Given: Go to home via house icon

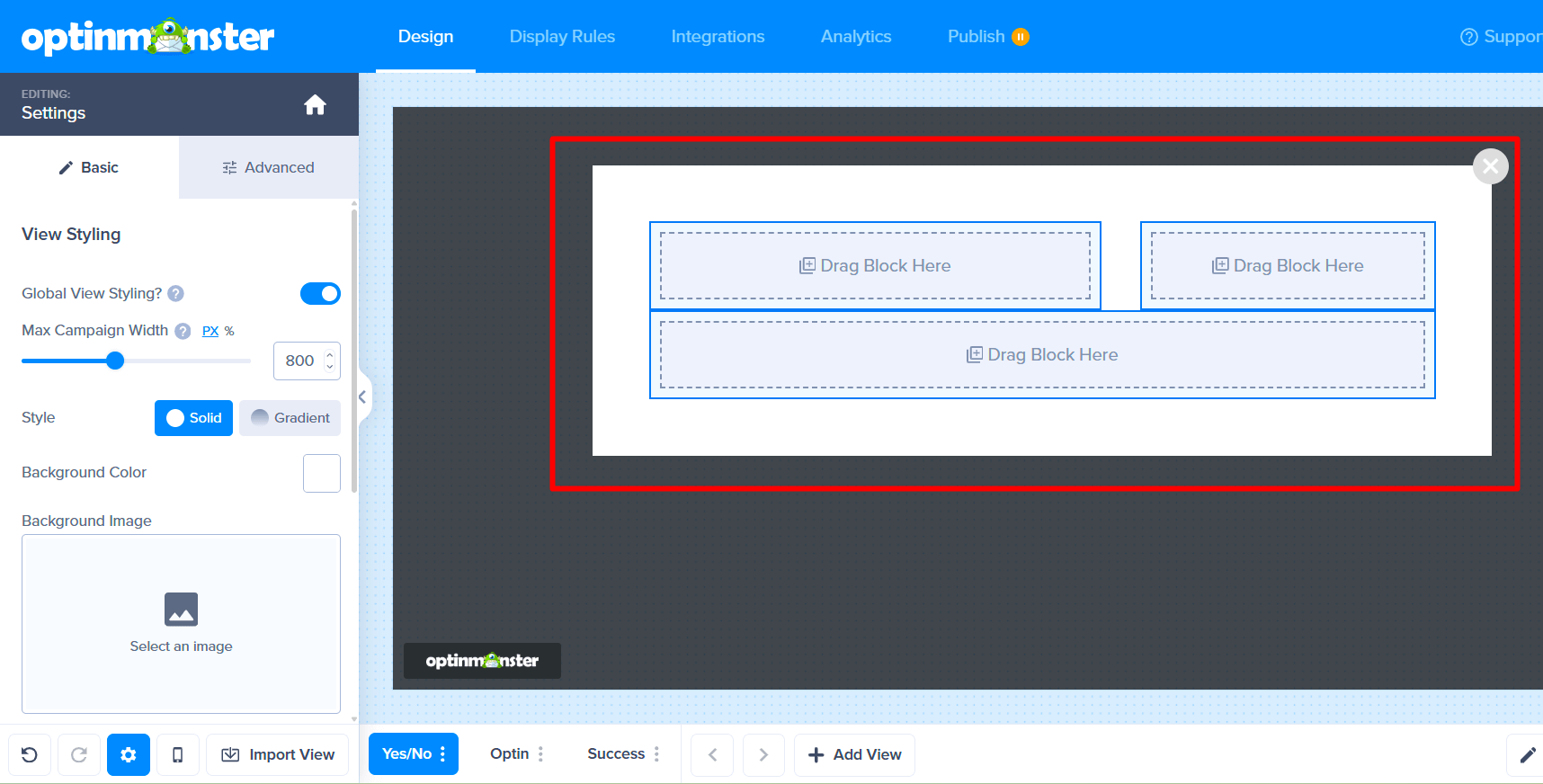Looking at the screenshot, I should 315,105.
